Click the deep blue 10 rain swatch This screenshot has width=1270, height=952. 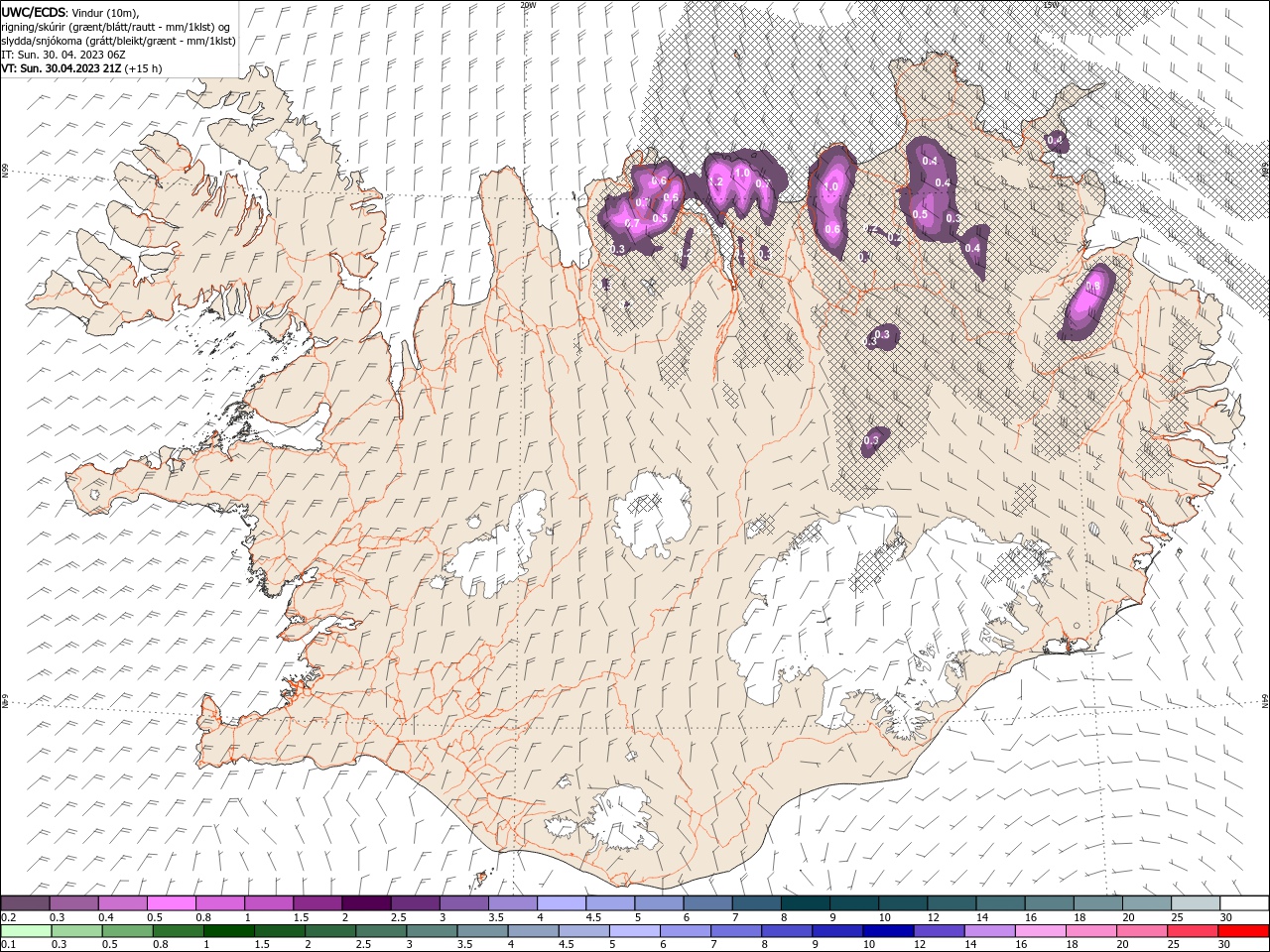pyautogui.click(x=888, y=931)
